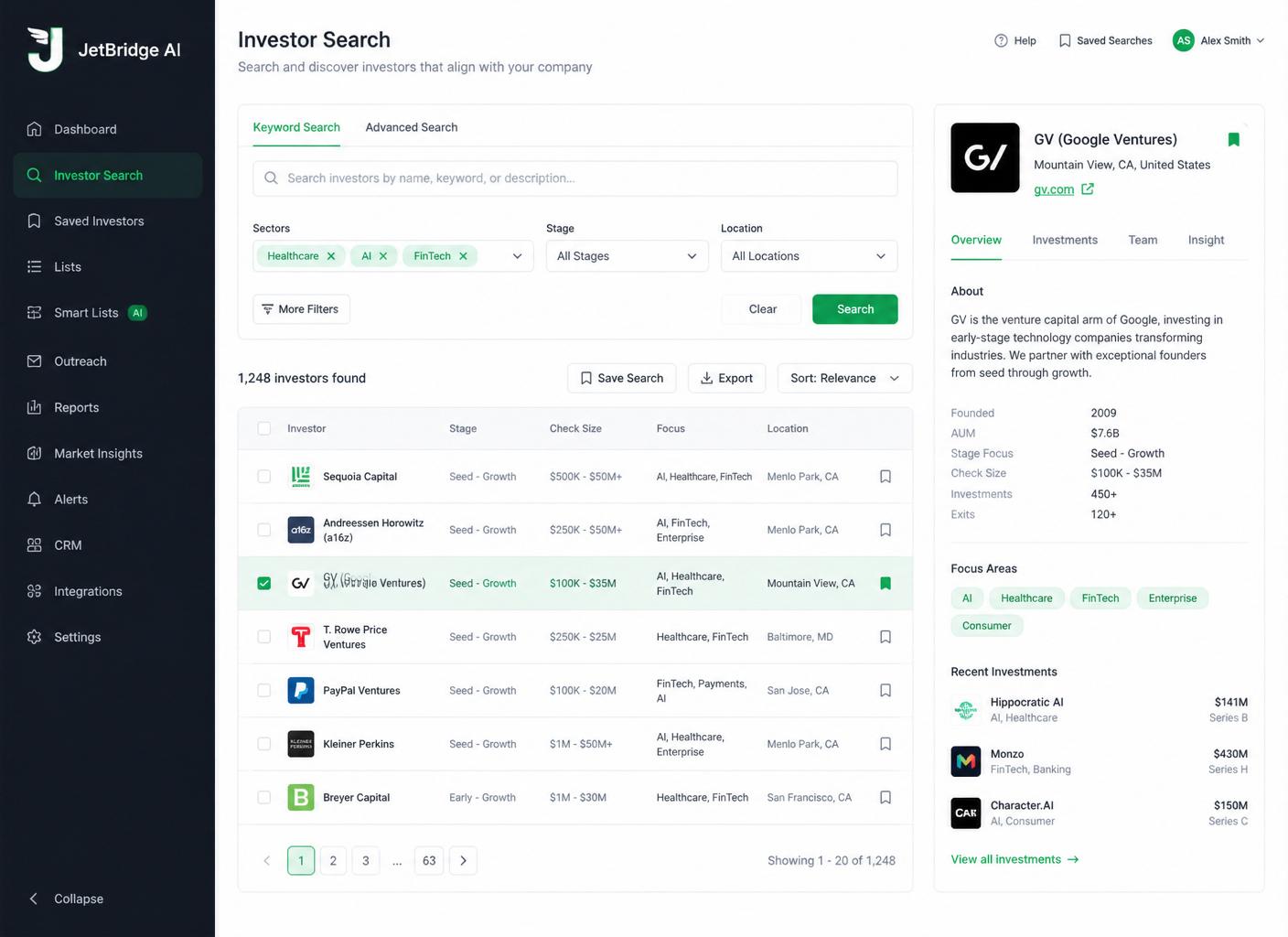
Task: Click the Enterprise focus area tag
Action: coord(1173,598)
